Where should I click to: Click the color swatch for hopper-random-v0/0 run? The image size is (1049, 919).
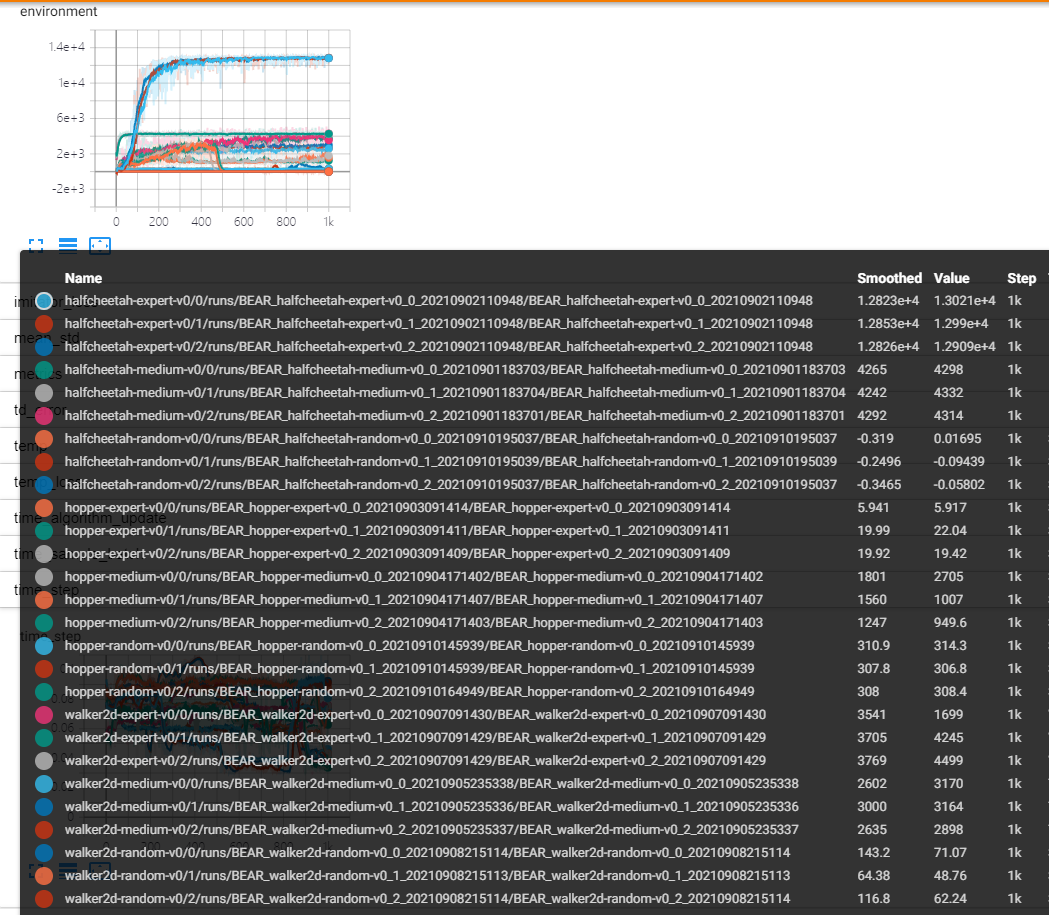click(x=44, y=646)
